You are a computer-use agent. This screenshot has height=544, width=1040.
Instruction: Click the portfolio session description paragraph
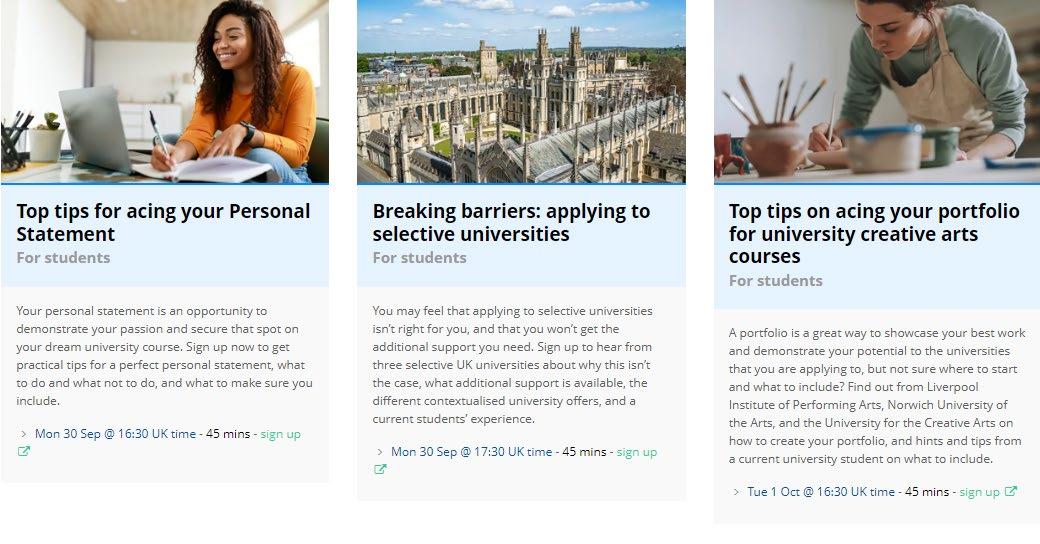[x=876, y=396]
